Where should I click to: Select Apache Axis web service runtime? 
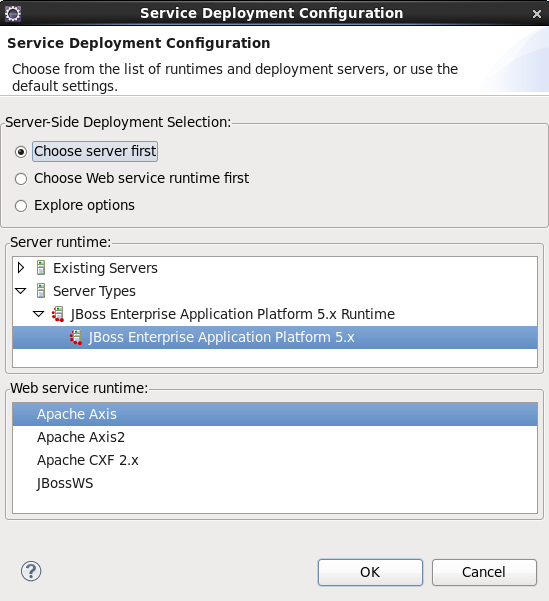(275, 414)
